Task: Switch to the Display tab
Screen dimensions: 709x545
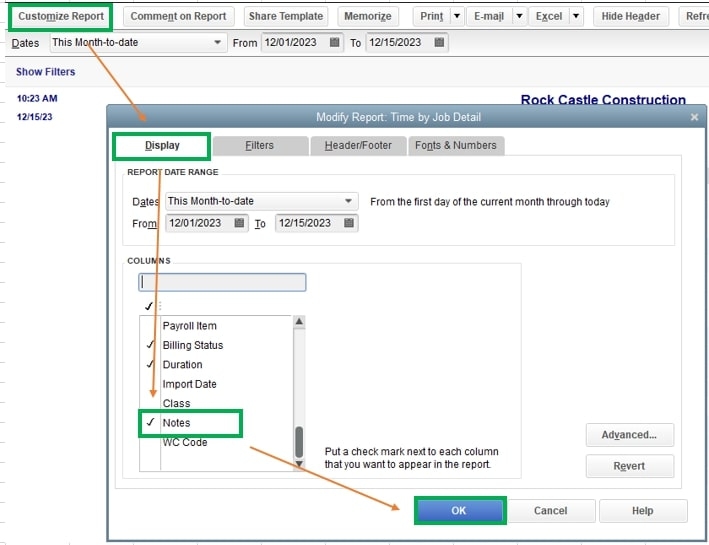Action: (162, 146)
